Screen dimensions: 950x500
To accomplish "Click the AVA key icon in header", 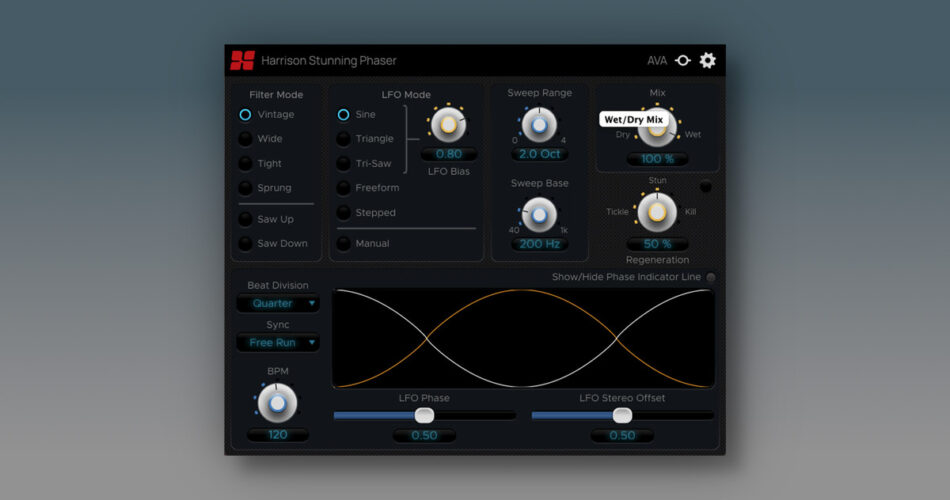I will point(683,60).
